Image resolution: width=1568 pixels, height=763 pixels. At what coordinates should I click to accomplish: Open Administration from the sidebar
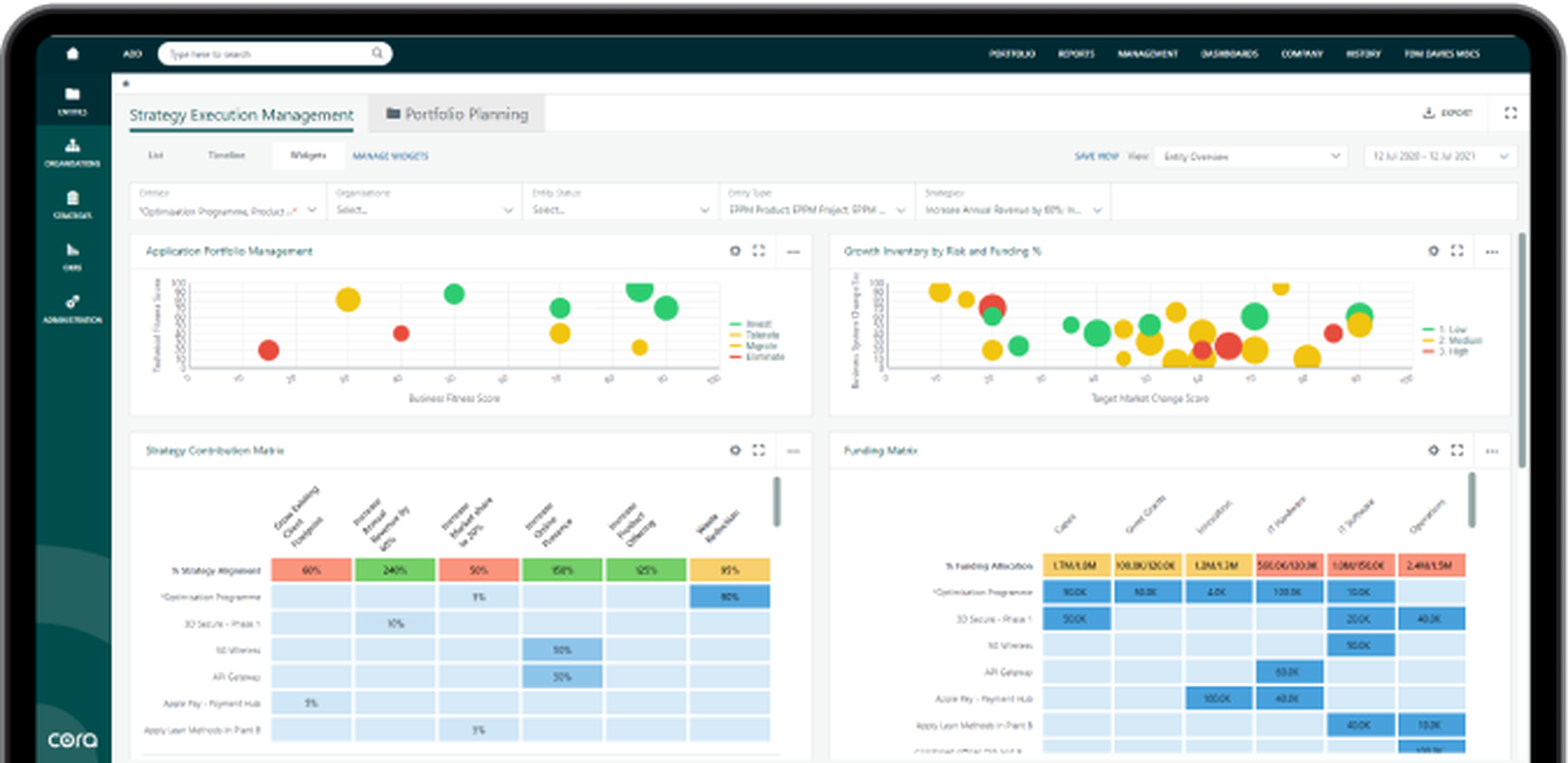point(72,309)
